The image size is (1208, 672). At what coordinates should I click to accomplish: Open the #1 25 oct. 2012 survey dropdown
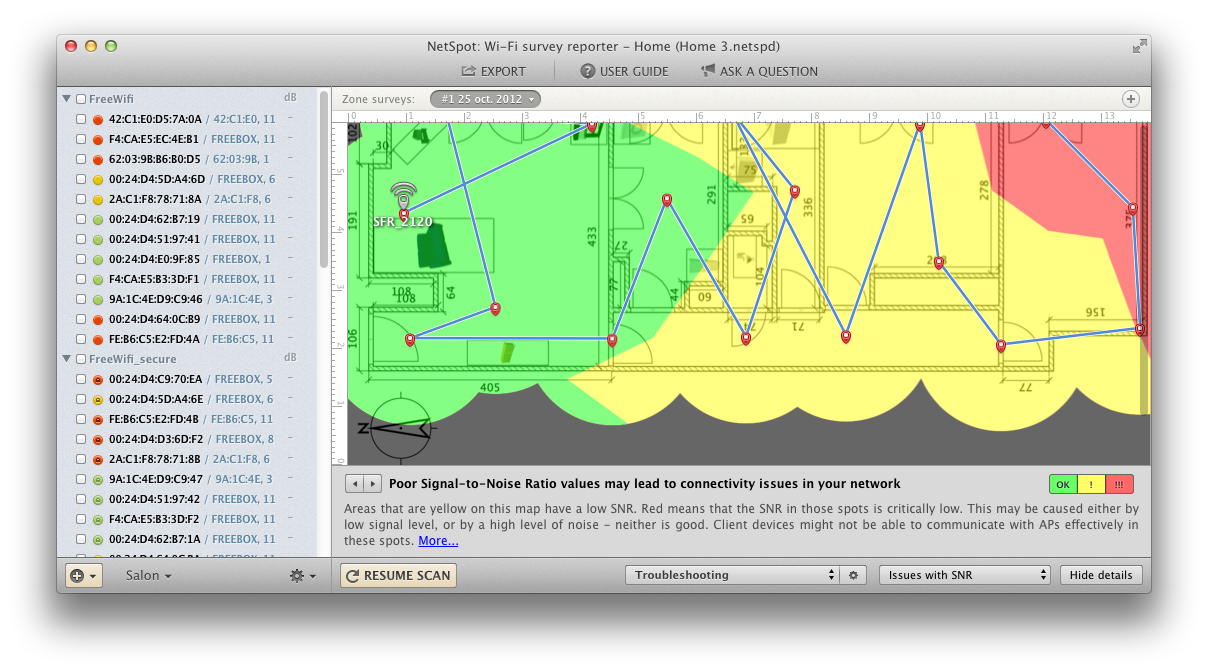486,99
